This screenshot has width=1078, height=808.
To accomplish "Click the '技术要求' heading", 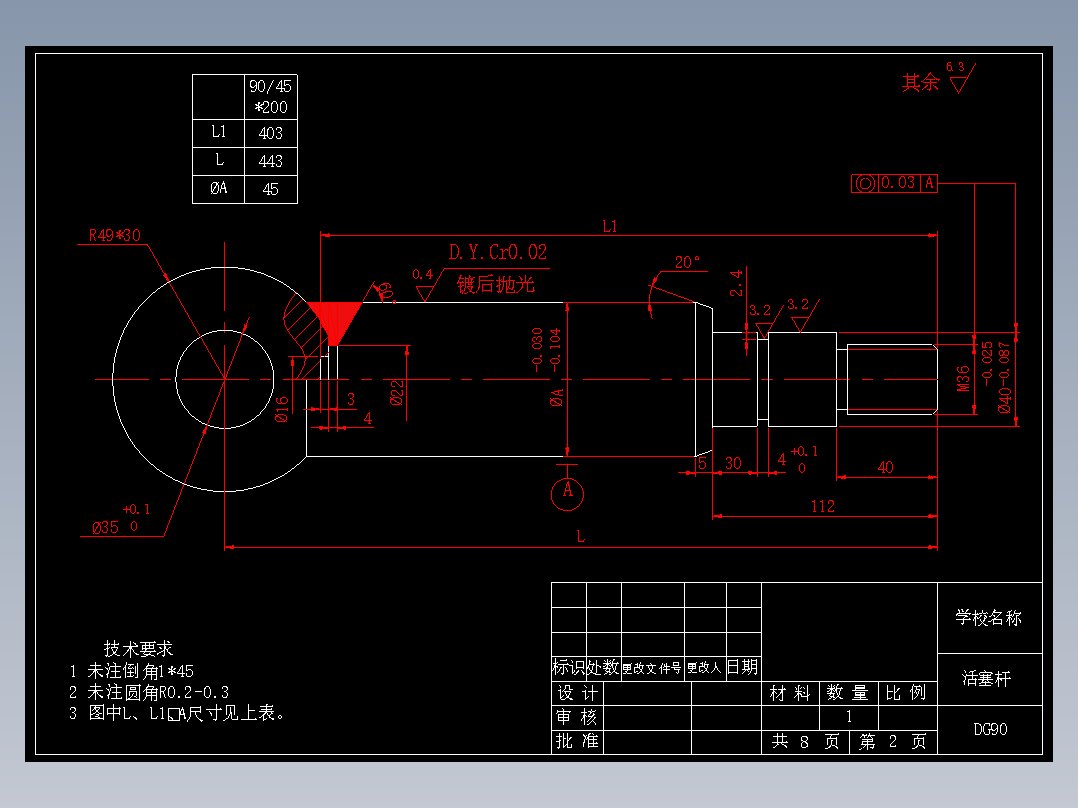I will pyautogui.click(x=138, y=649).
